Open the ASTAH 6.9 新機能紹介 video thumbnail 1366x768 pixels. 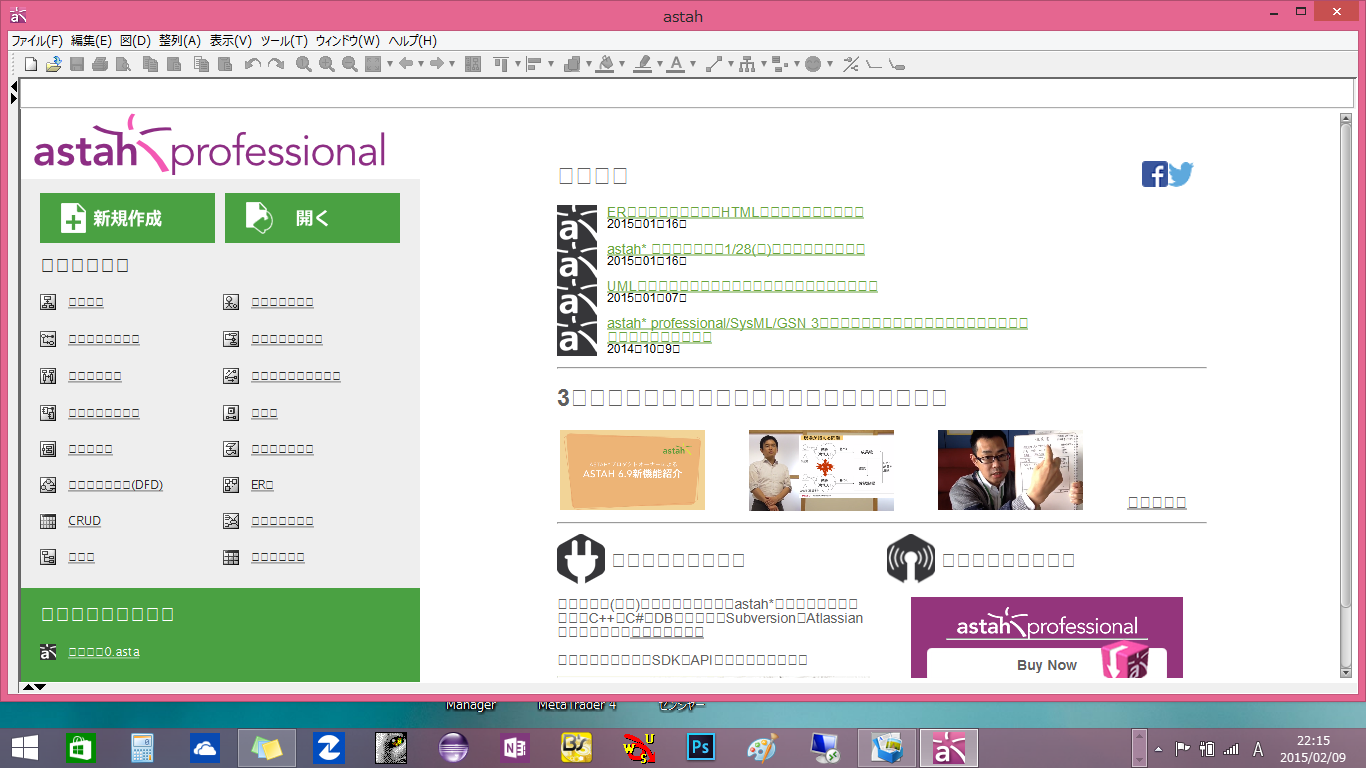click(632, 470)
